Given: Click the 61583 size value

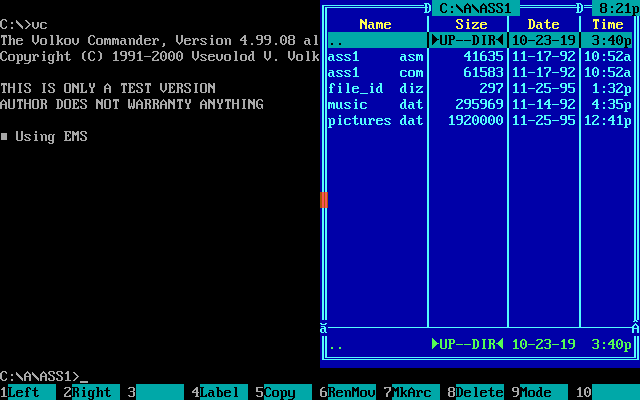Looking at the screenshot, I should (x=484, y=72).
